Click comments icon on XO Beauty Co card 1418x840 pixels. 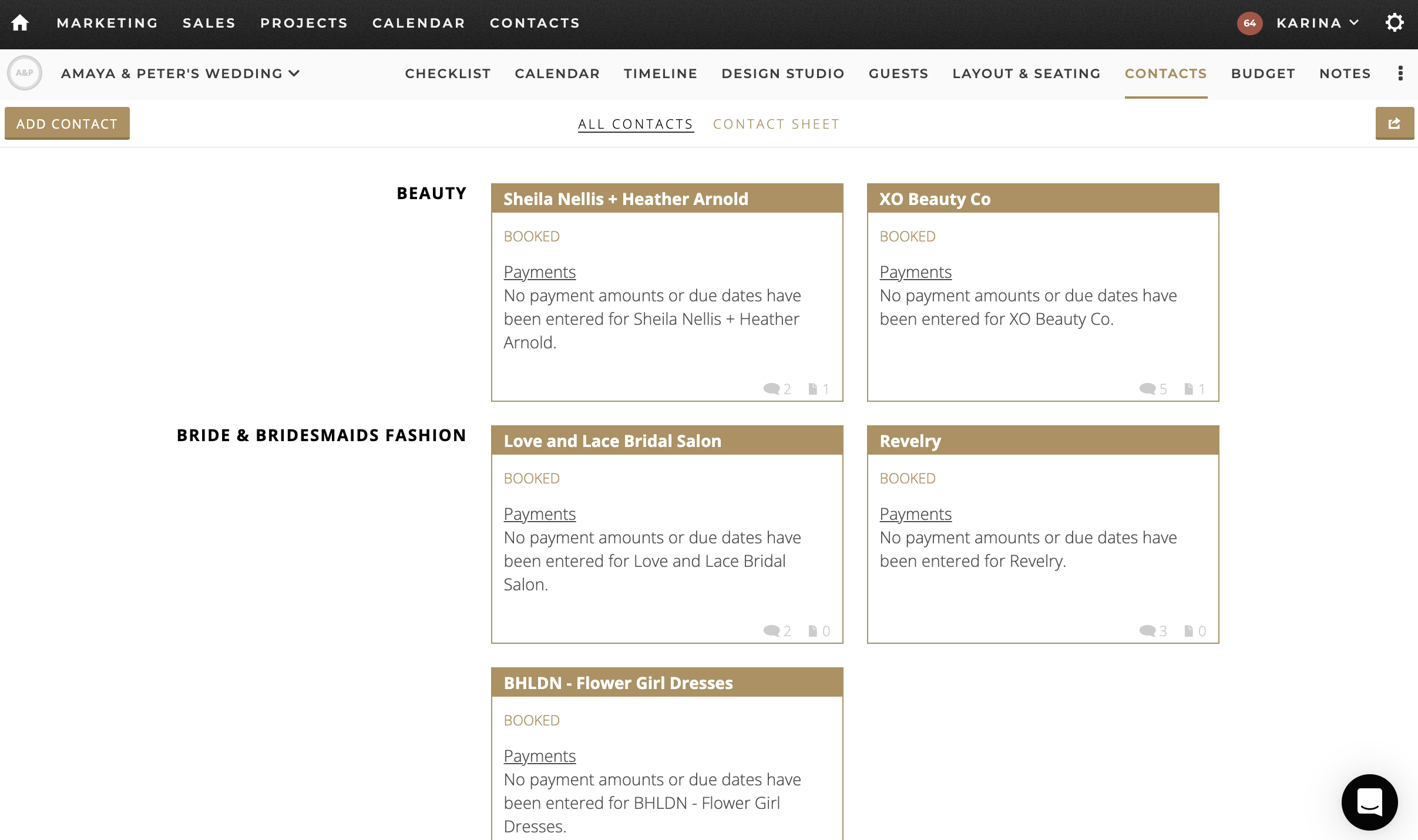(x=1147, y=389)
